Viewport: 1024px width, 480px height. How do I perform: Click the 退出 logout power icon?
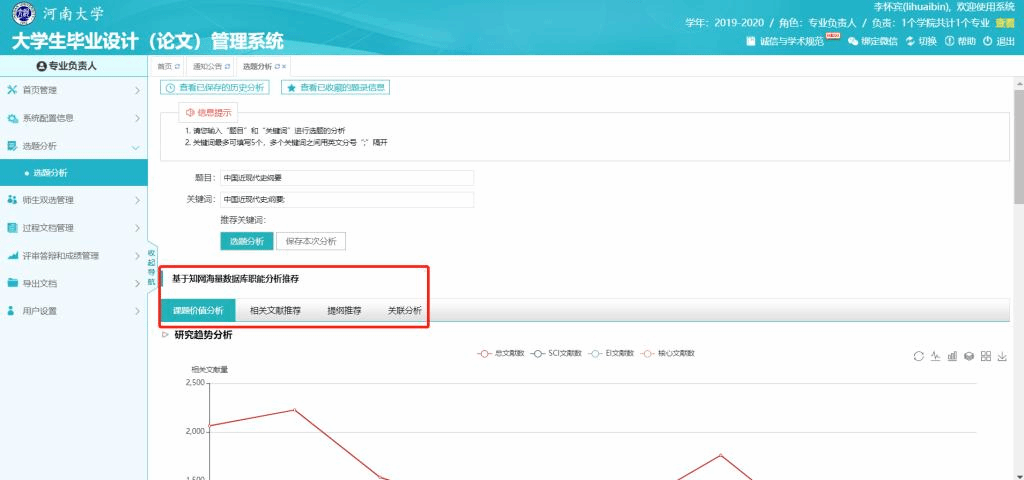click(x=988, y=41)
